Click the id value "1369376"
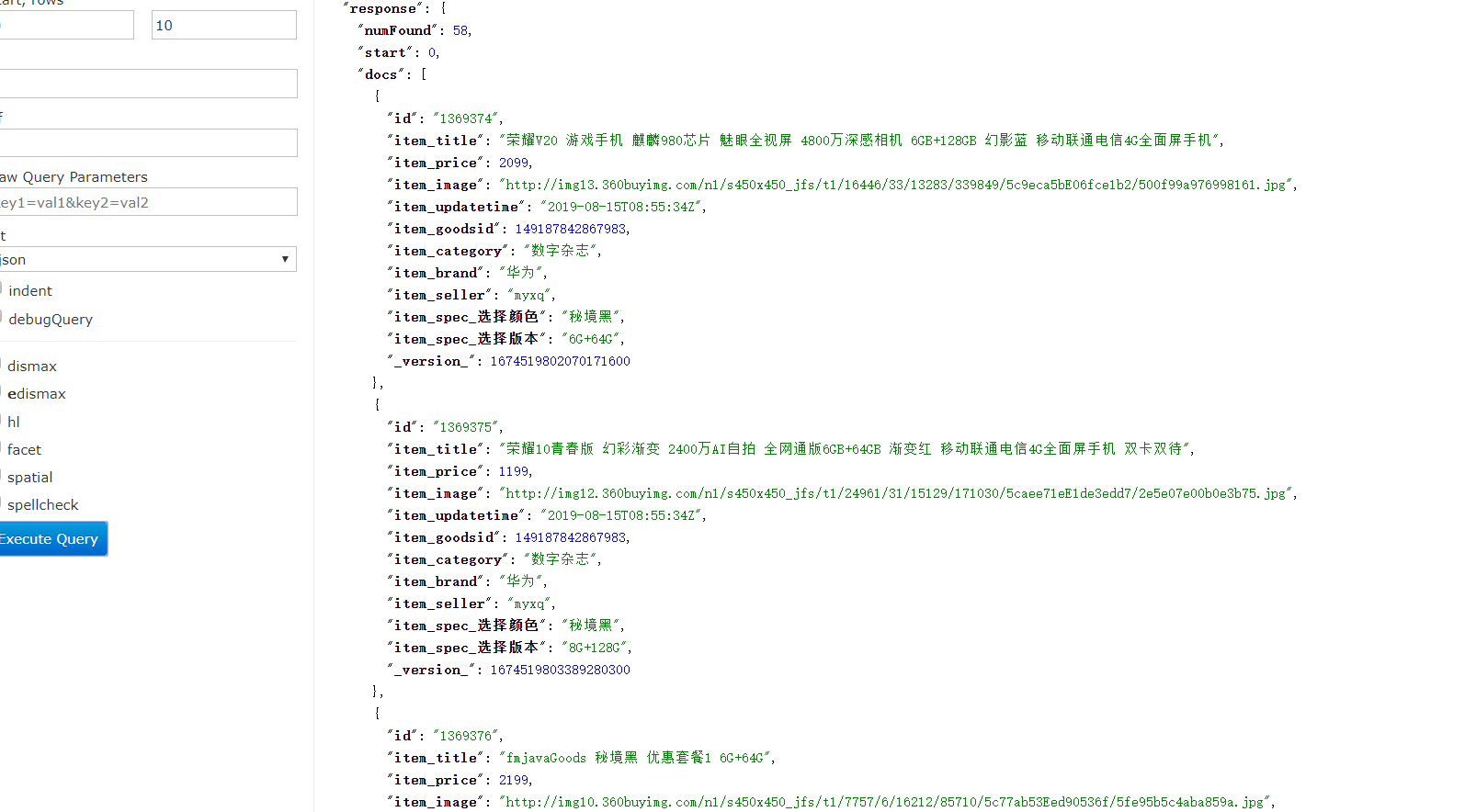The width and height of the screenshot is (1476, 812). 465,736
